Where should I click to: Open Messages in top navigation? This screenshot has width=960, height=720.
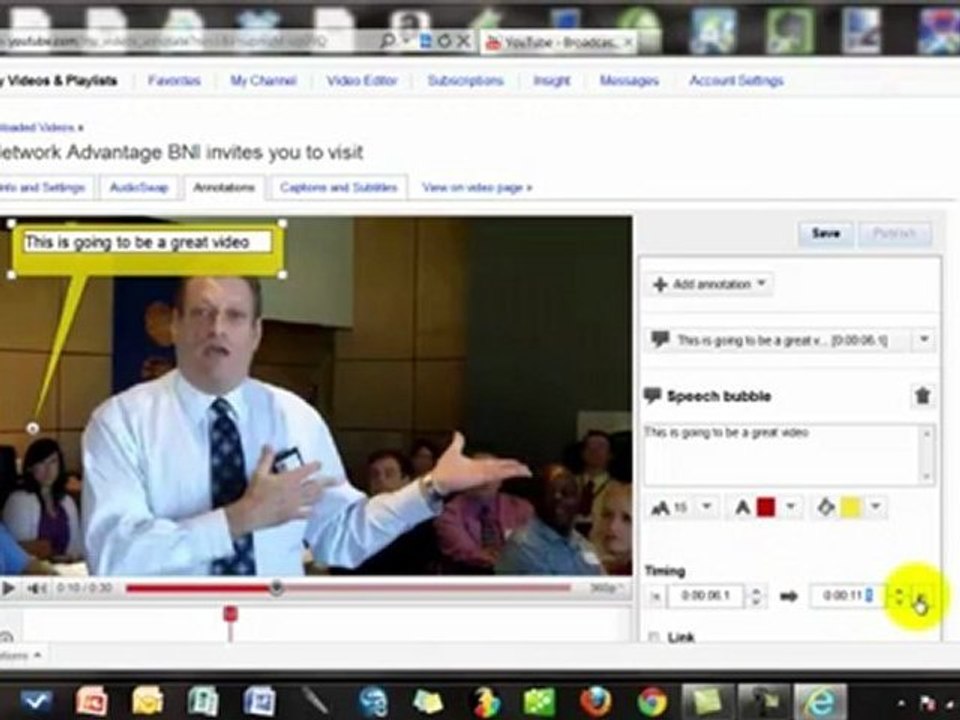point(629,80)
